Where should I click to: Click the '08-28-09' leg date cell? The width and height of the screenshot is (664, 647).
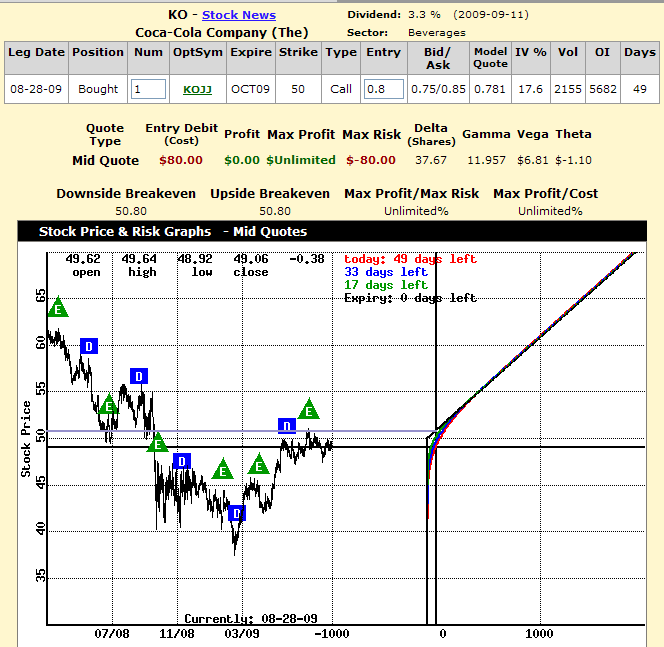(x=36, y=89)
